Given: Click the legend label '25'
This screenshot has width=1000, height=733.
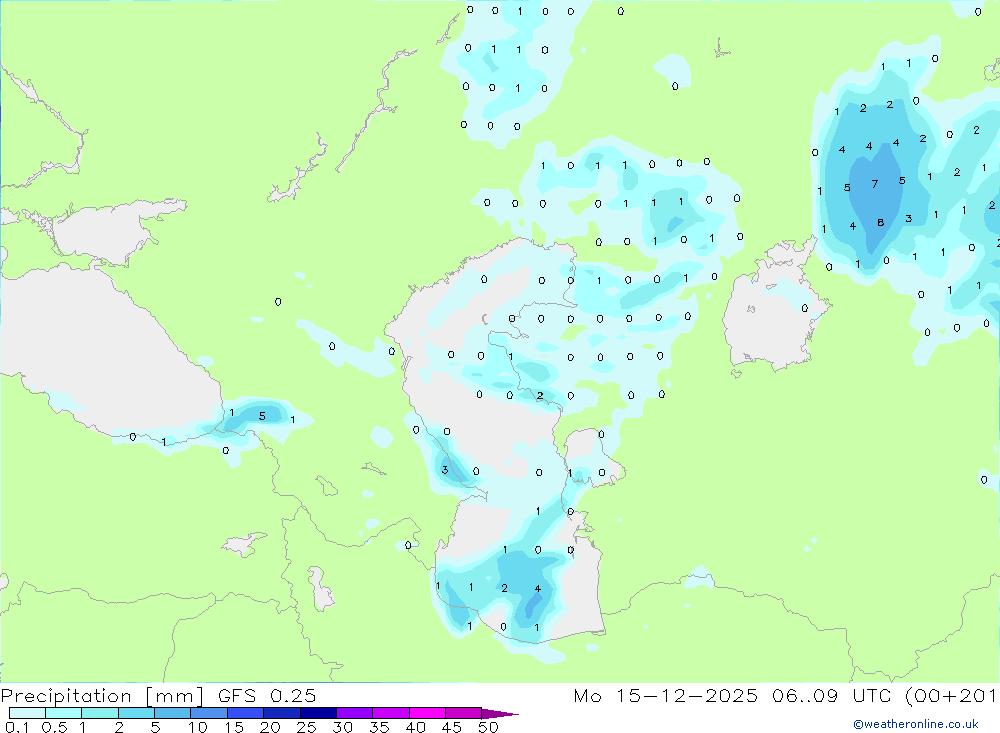Looking at the screenshot, I should point(306,727).
